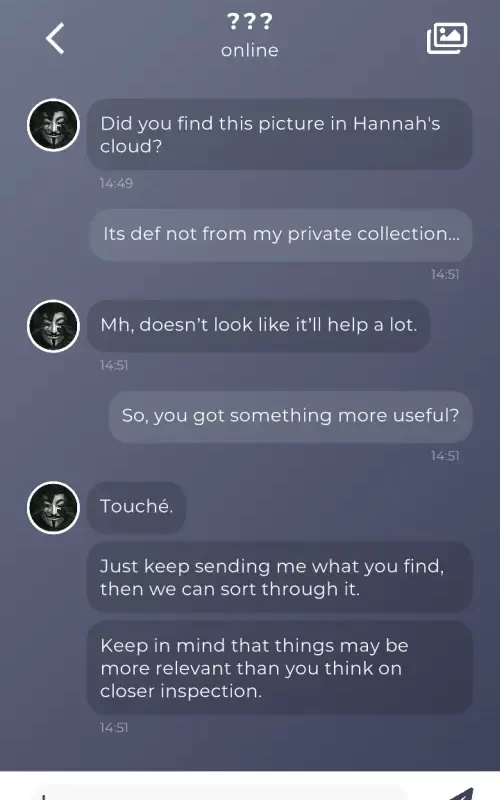Open the shared media gallery icon
This screenshot has height=800, width=500.
coord(447,38)
